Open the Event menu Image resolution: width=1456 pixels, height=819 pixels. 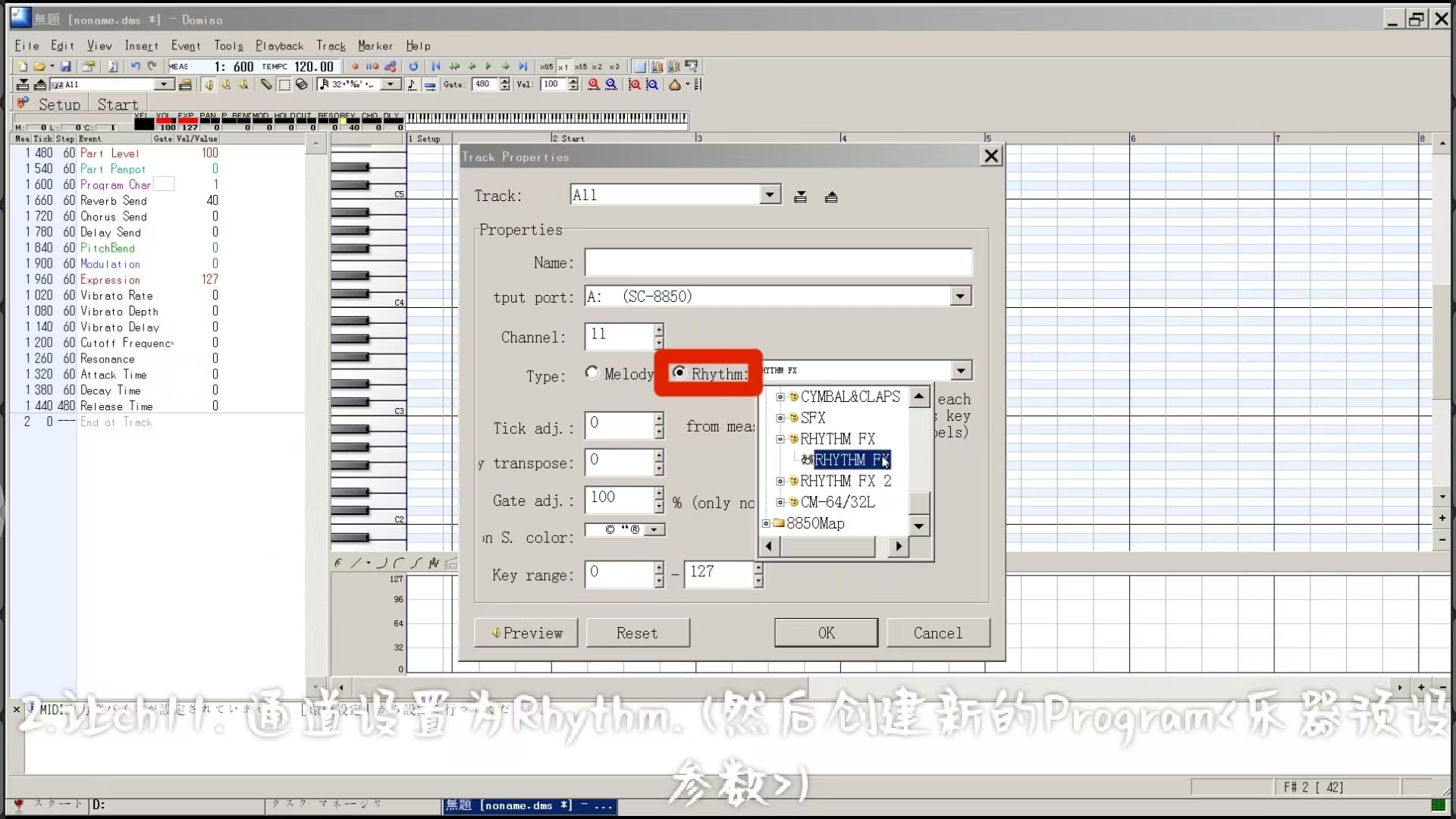tap(186, 46)
